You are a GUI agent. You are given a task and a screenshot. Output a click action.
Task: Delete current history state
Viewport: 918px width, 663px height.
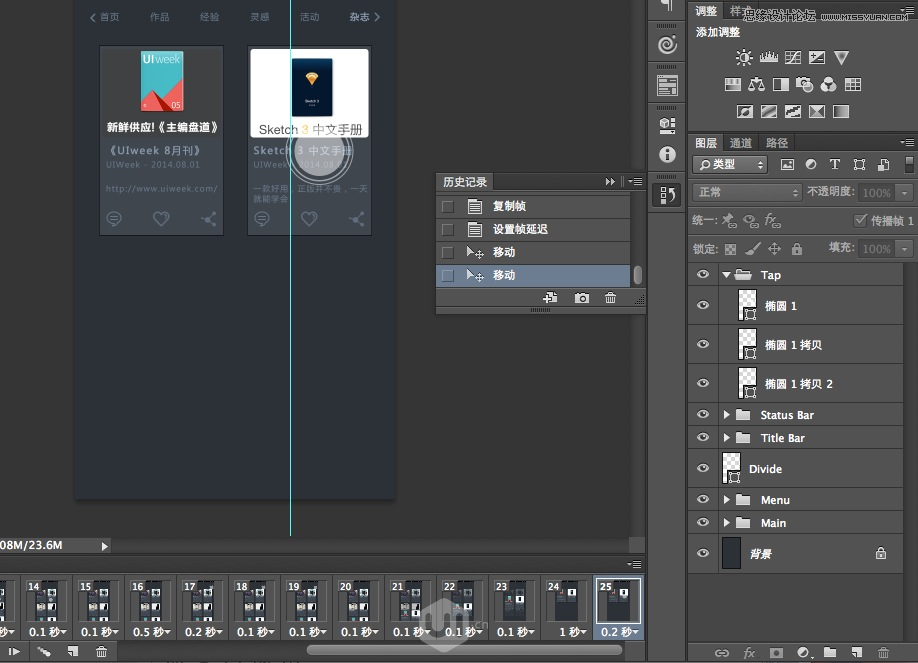pos(610,298)
